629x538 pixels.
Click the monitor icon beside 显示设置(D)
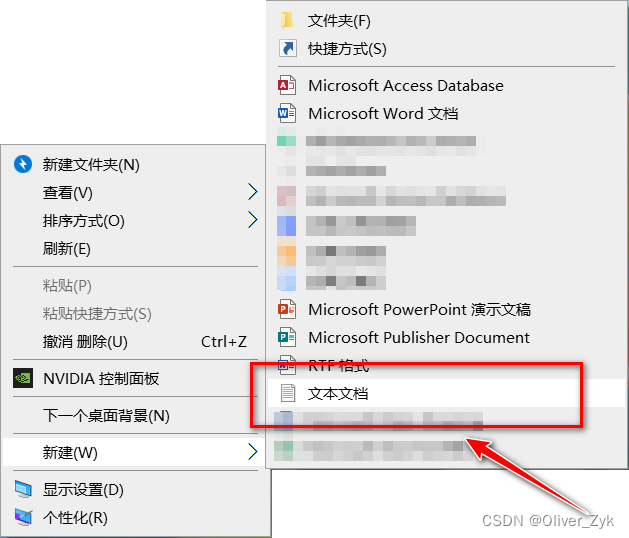click(x=23, y=489)
